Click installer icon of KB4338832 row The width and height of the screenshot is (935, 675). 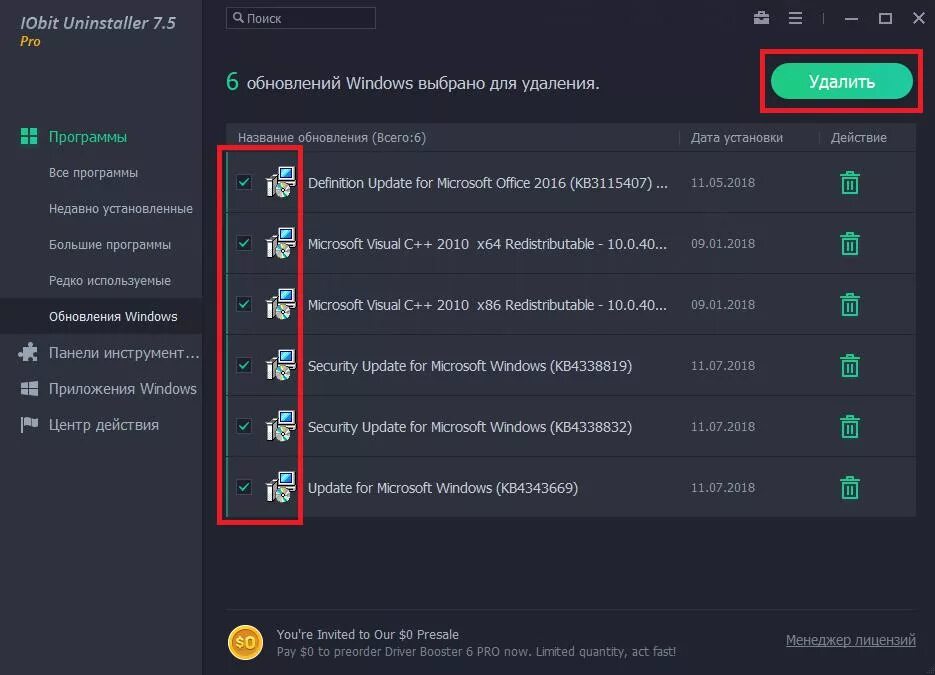[280, 426]
